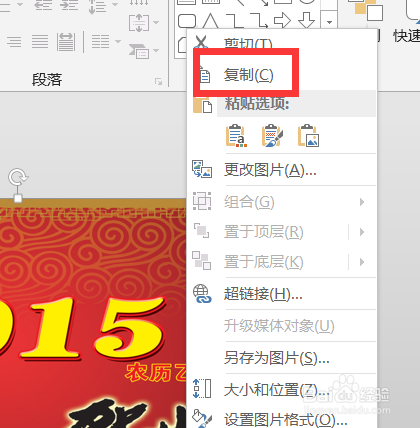420x428 pixels.
Task: Click the send to back icon
Action: coord(201,261)
